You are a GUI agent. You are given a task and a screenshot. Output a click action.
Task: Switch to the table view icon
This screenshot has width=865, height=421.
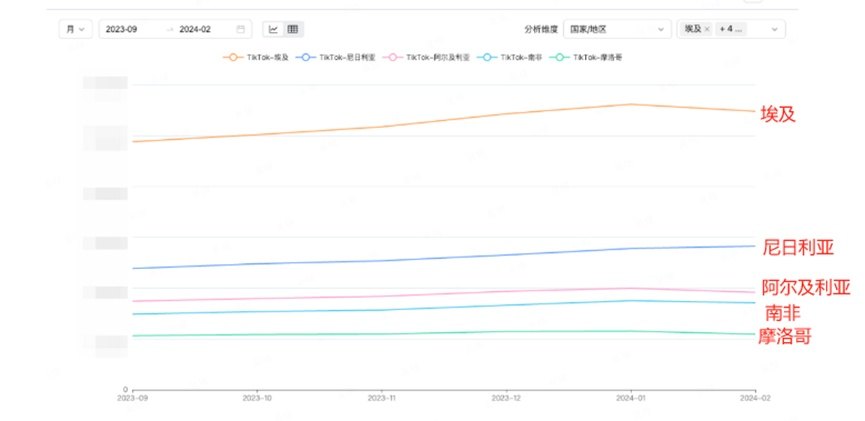pos(293,29)
